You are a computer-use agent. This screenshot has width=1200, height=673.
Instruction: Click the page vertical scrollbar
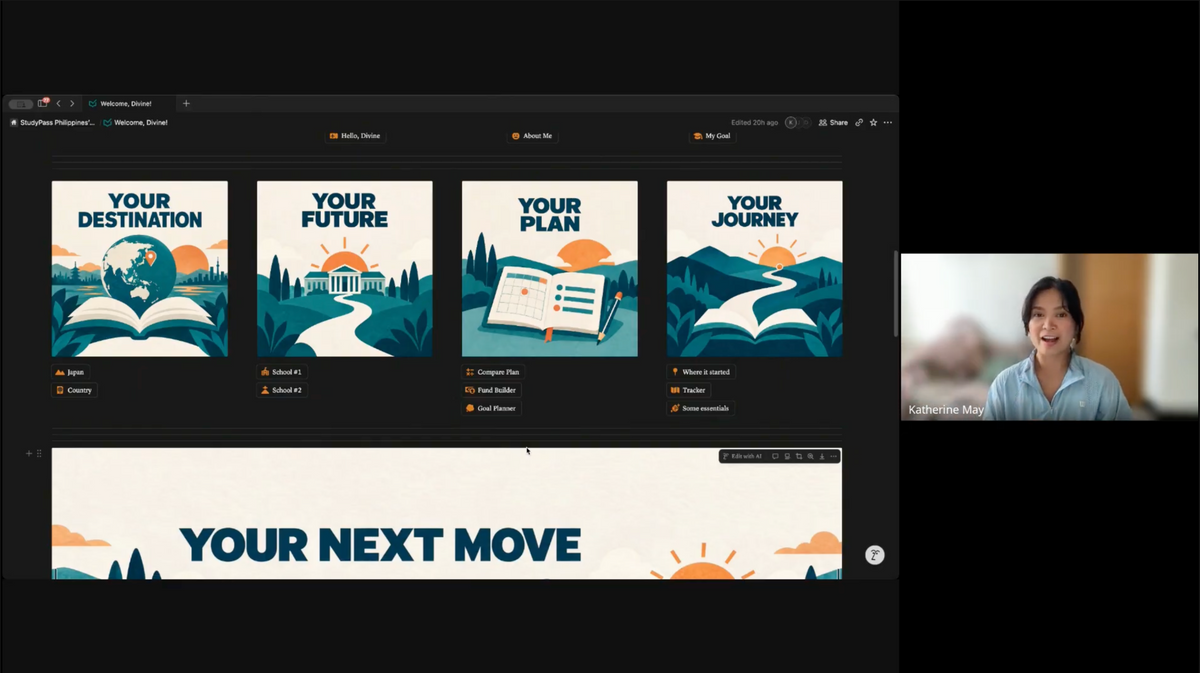(x=896, y=293)
